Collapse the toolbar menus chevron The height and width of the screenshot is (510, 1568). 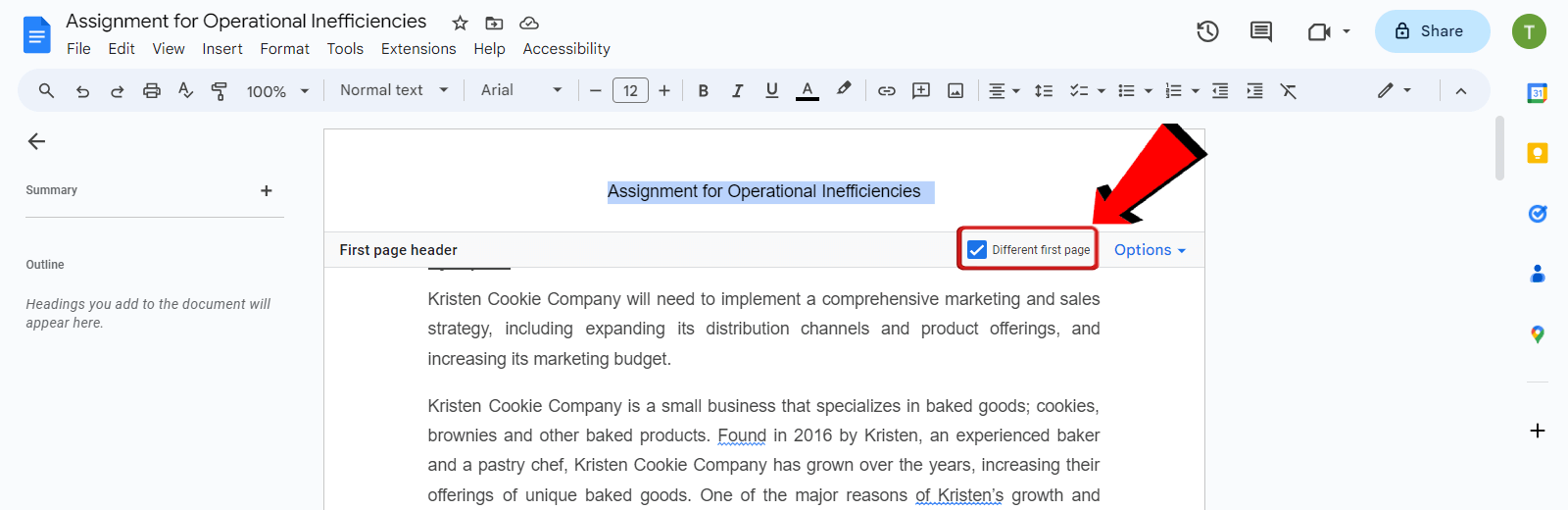[1460, 90]
